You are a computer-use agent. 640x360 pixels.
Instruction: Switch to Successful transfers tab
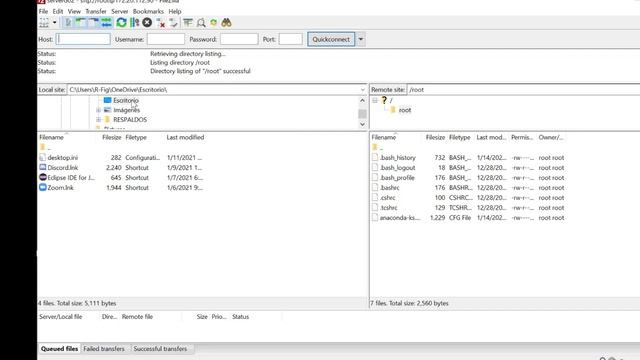(160, 349)
